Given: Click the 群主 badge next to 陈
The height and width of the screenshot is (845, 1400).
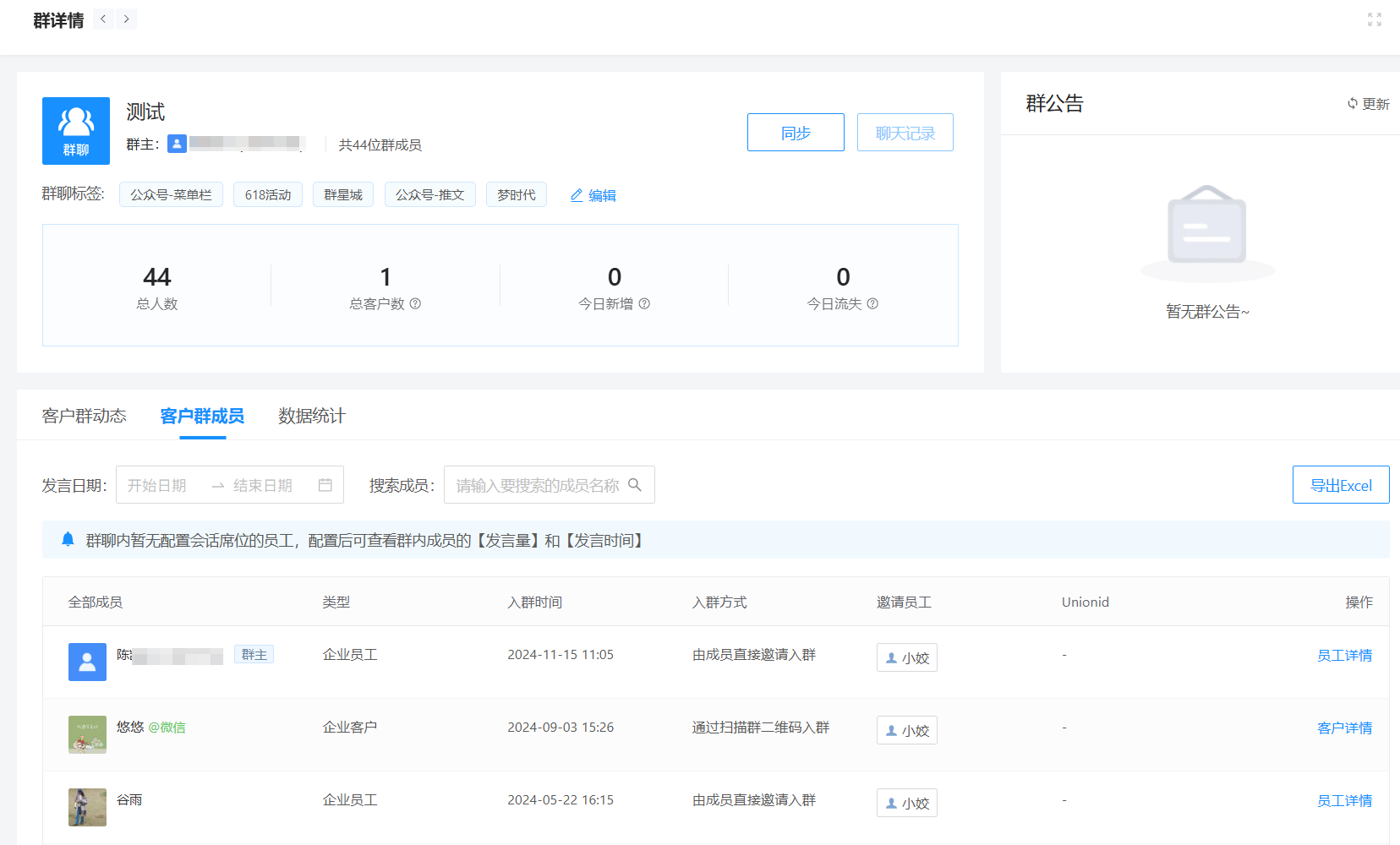Looking at the screenshot, I should pos(254,655).
